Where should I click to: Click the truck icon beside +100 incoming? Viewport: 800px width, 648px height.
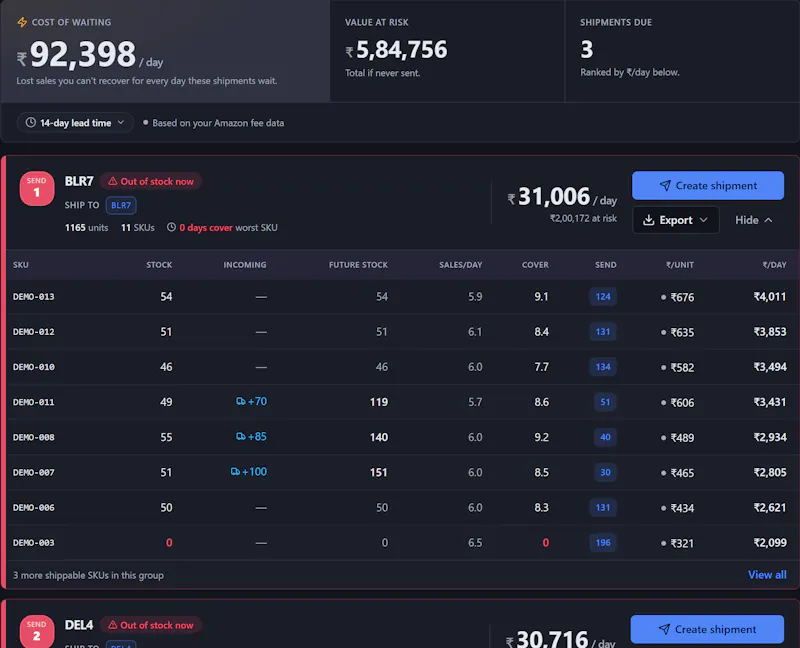coord(235,471)
